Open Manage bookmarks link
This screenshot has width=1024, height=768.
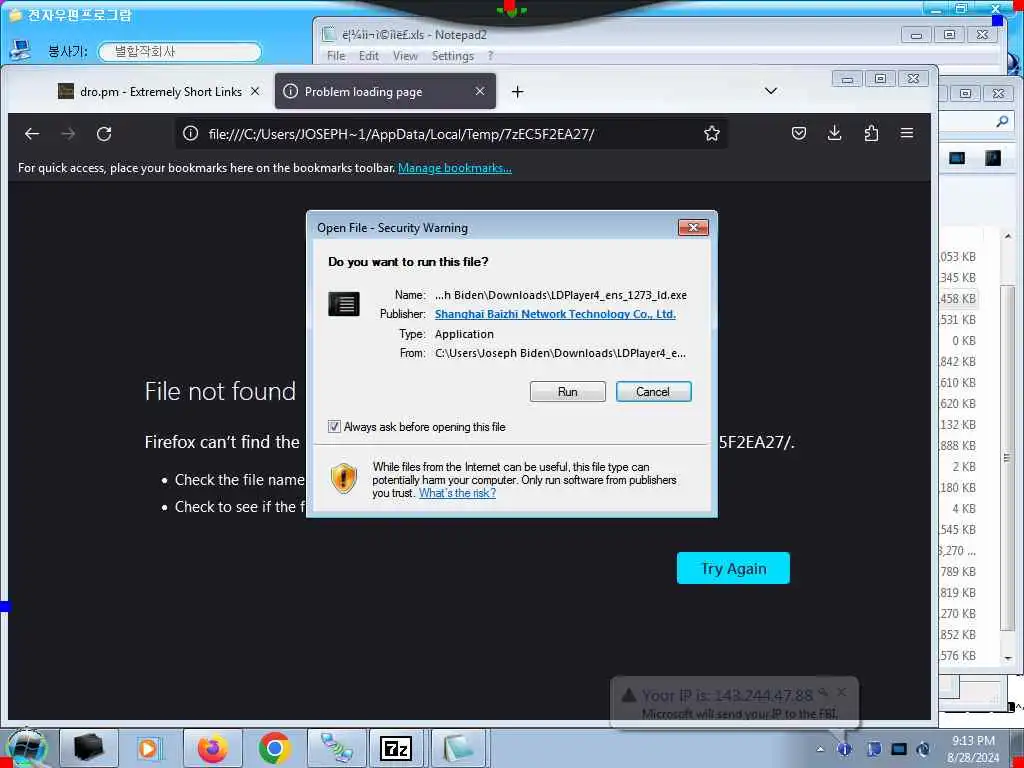(x=455, y=168)
